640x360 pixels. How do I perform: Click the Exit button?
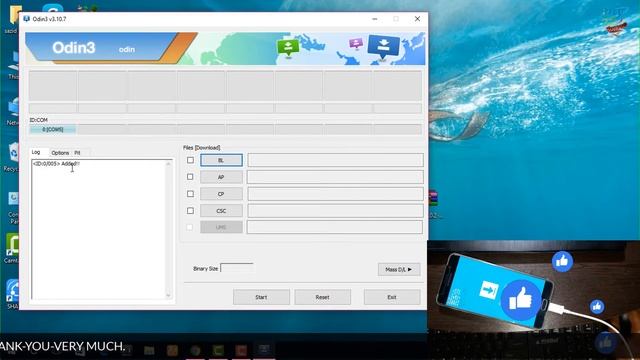pyautogui.click(x=392, y=297)
